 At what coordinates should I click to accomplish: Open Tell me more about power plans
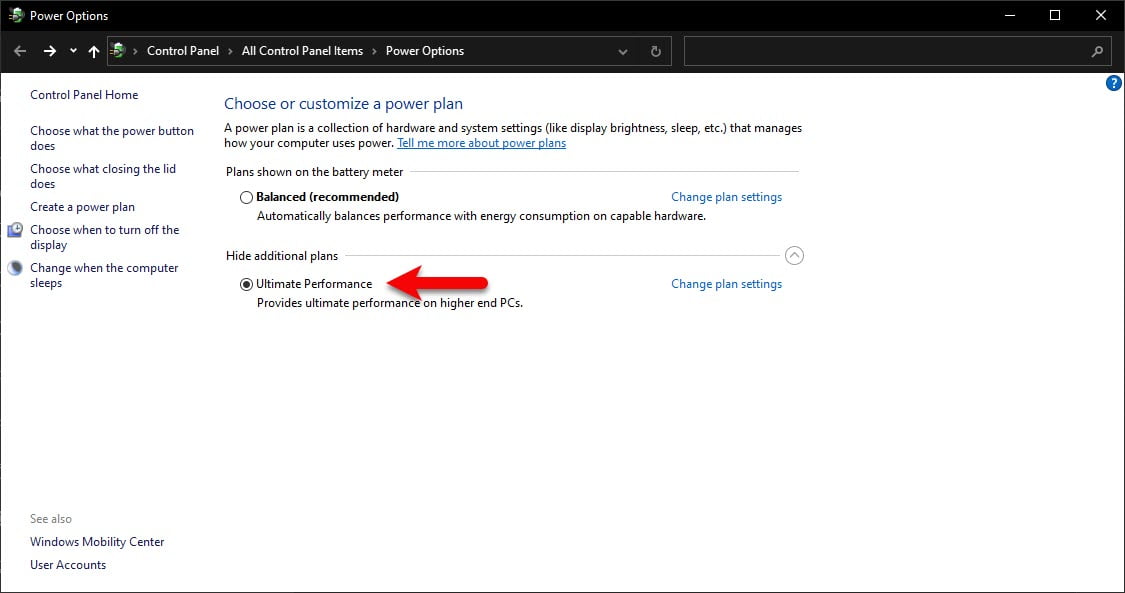pos(481,143)
